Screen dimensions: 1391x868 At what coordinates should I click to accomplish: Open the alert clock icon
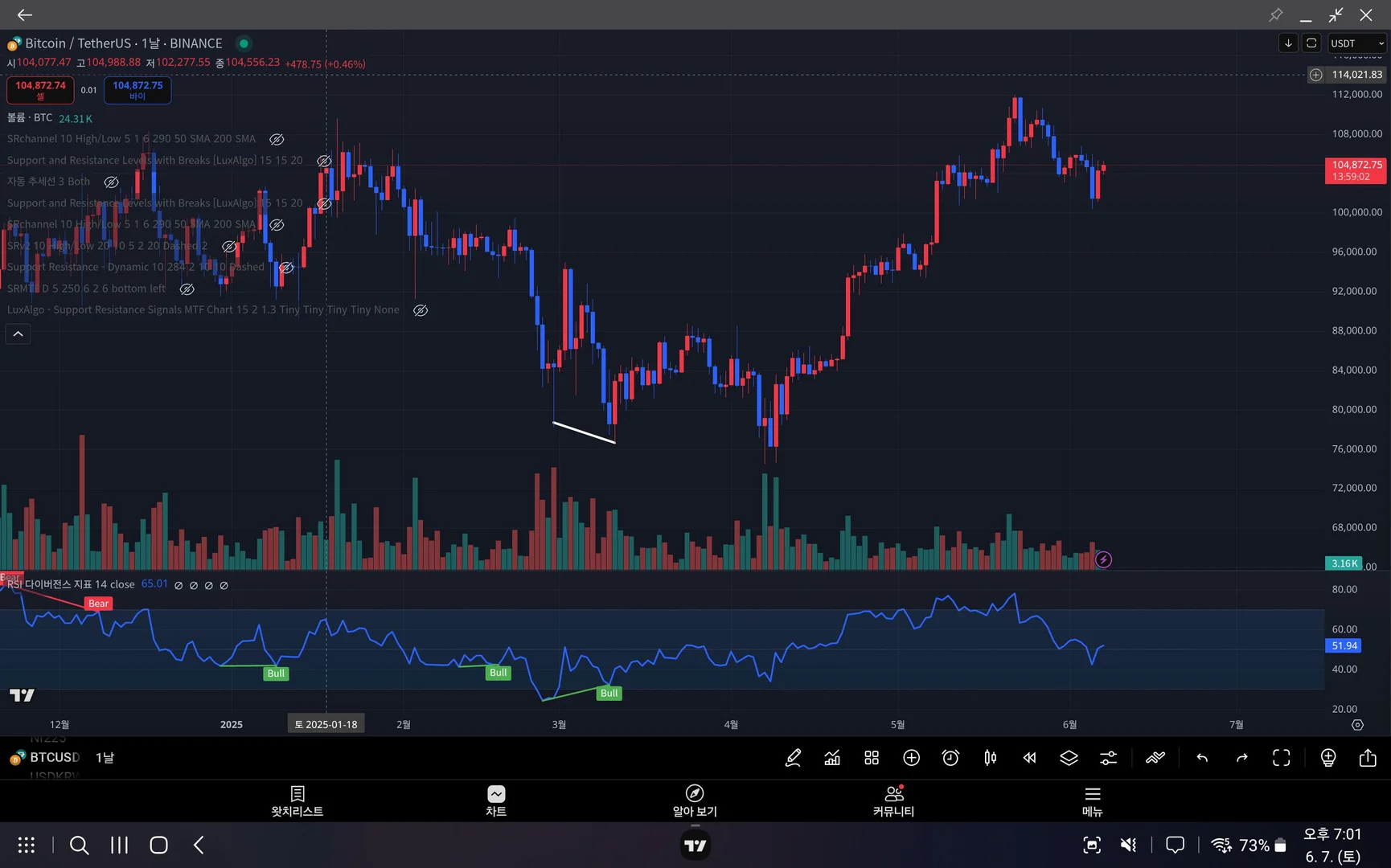coord(950,758)
